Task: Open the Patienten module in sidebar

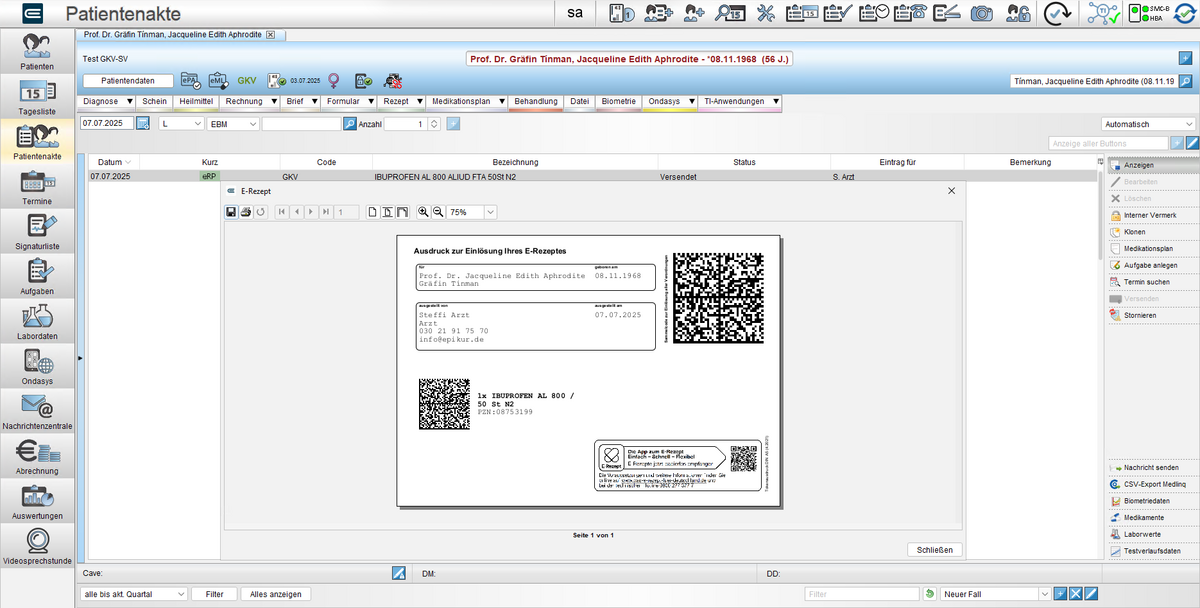Action: 37,52
